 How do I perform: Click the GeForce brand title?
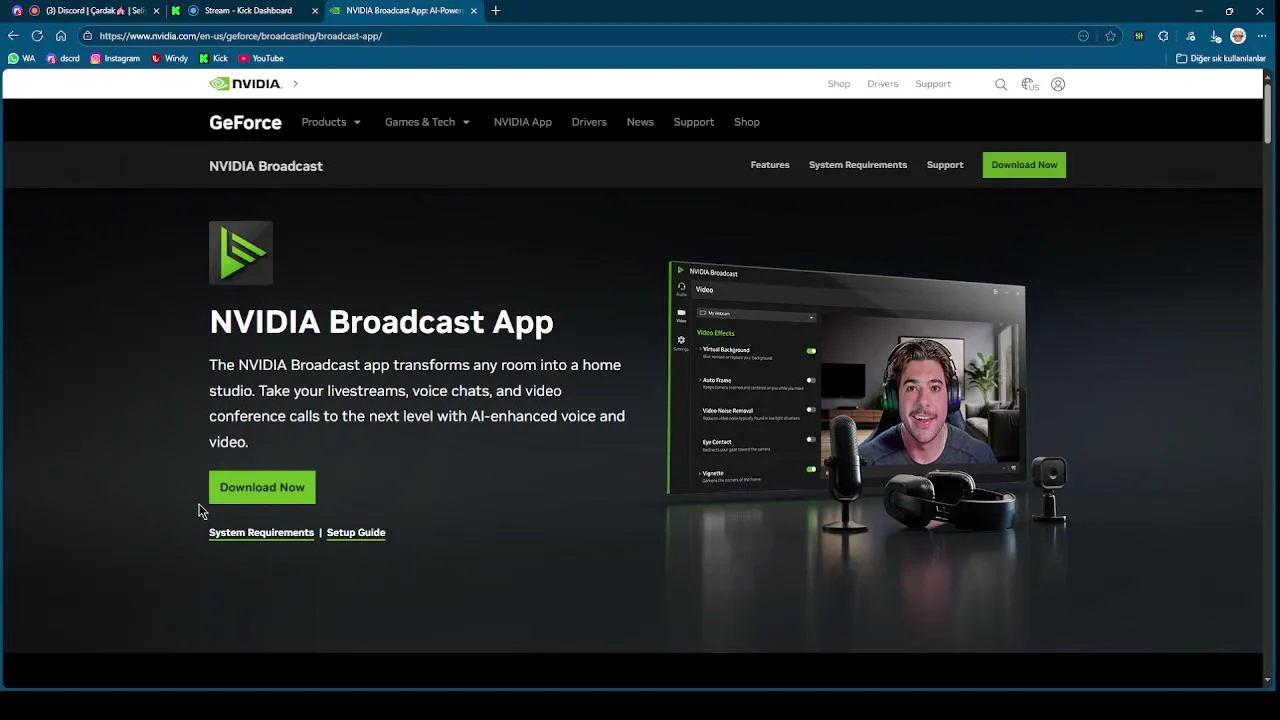point(245,122)
